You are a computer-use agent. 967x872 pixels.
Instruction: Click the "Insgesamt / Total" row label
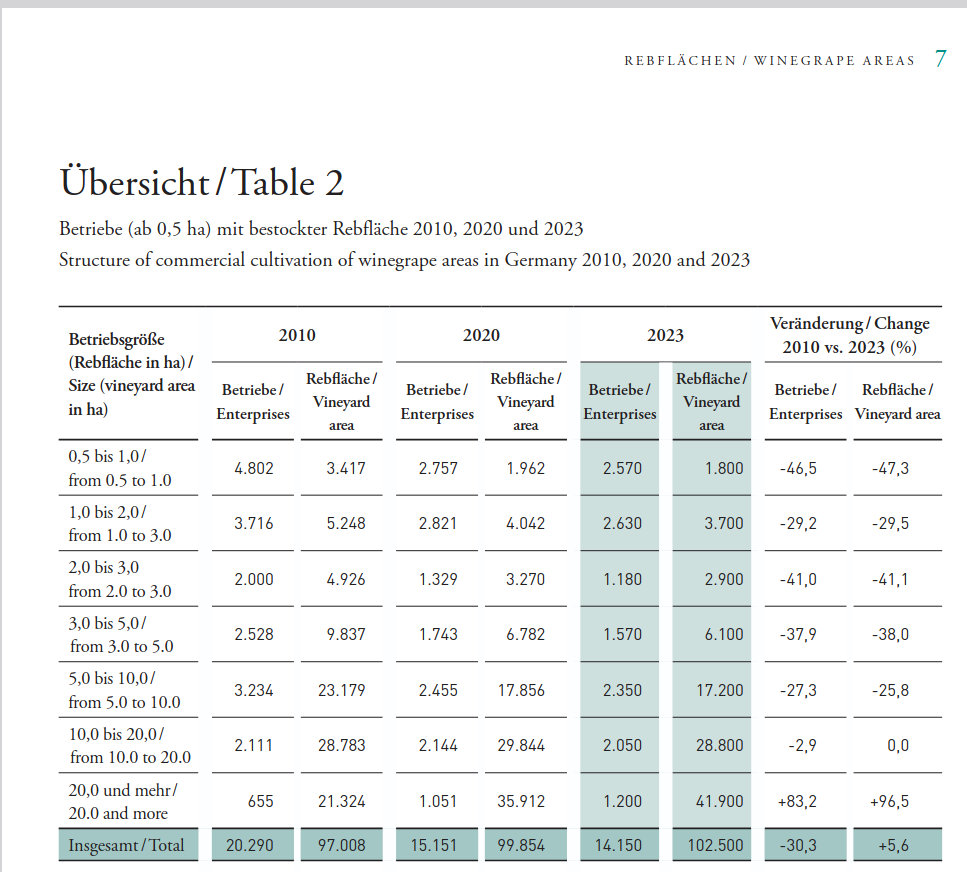[x=127, y=845]
